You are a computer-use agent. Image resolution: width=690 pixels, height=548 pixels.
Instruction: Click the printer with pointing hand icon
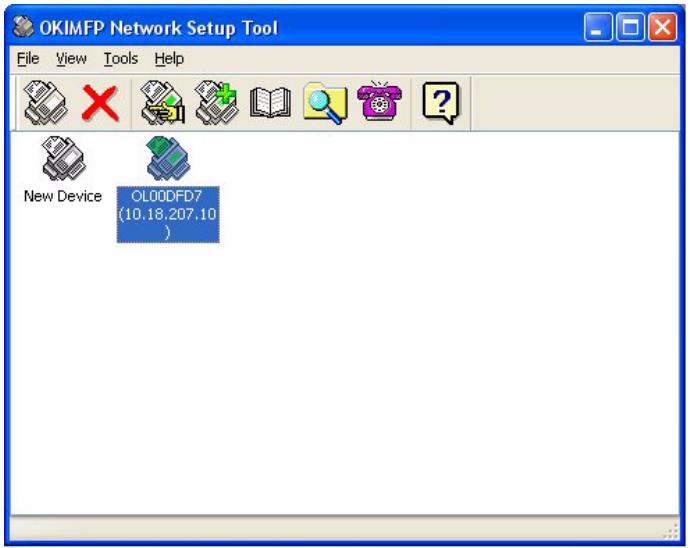(162, 103)
